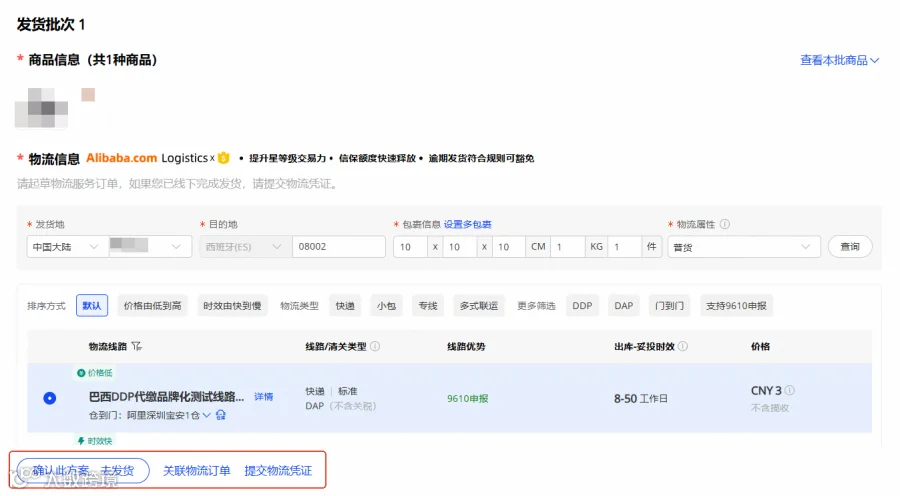The height and width of the screenshot is (496, 900).
Task: Open the 设置多包裹 link
Action: (x=467, y=224)
